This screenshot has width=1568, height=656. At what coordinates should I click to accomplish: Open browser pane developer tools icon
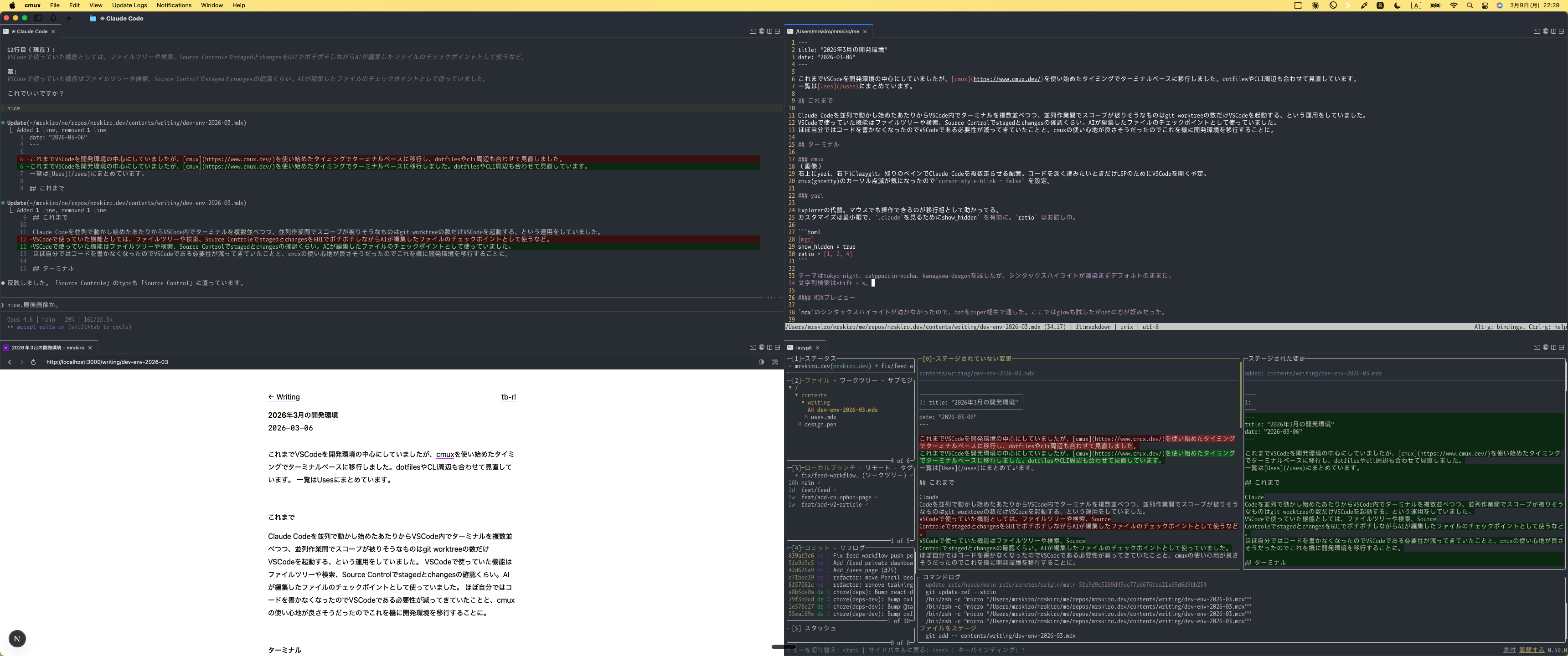(775, 362)
